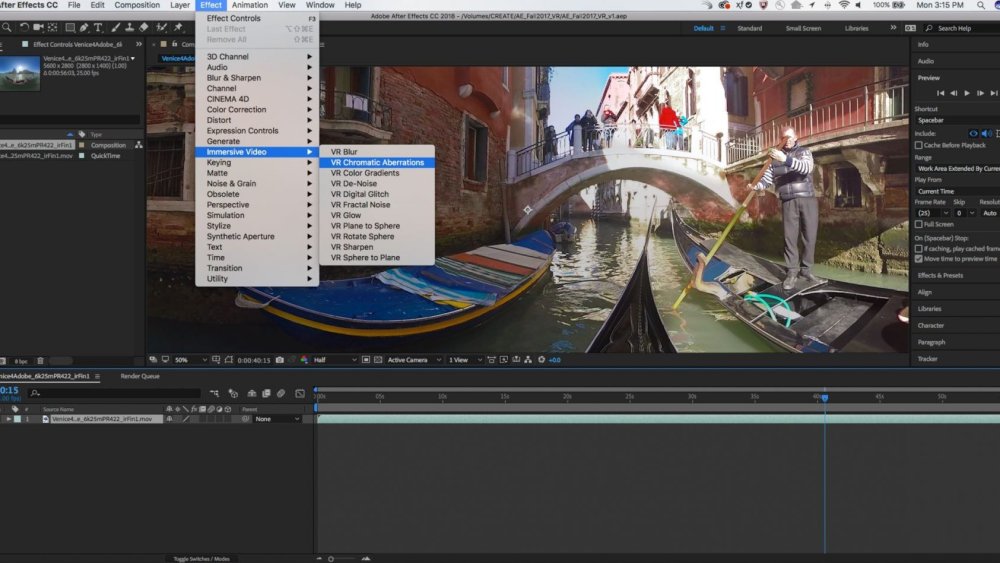Open the Active Camera dropdown

(x=414, y=360)
